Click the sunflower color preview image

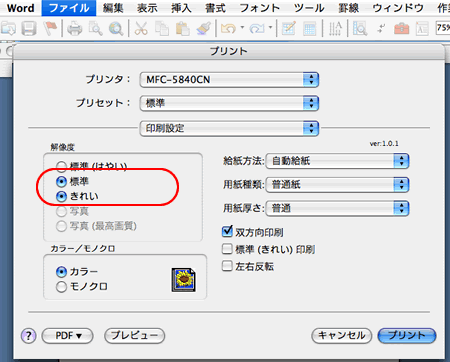(184, 280)
